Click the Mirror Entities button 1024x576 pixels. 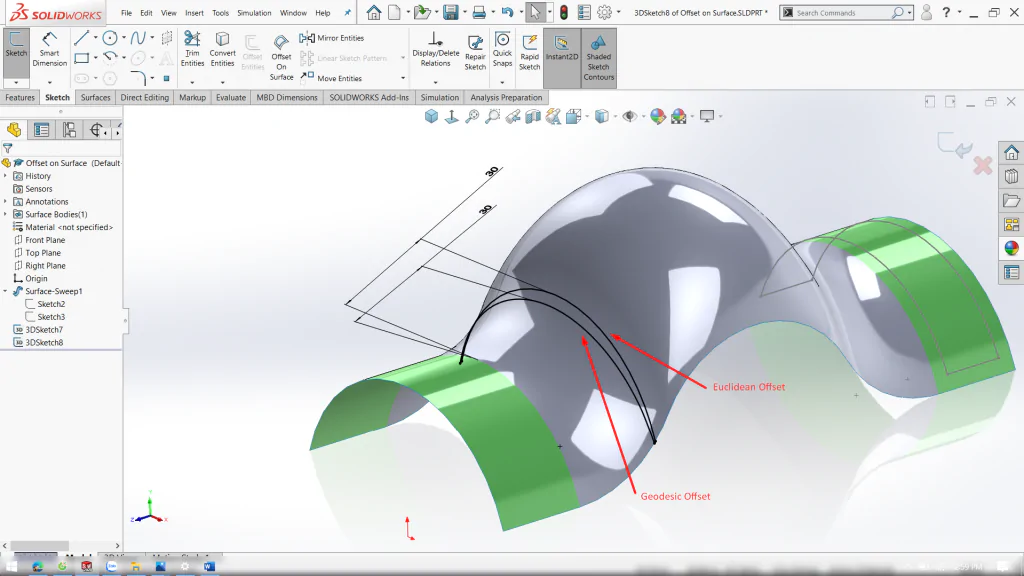(332, 38)
